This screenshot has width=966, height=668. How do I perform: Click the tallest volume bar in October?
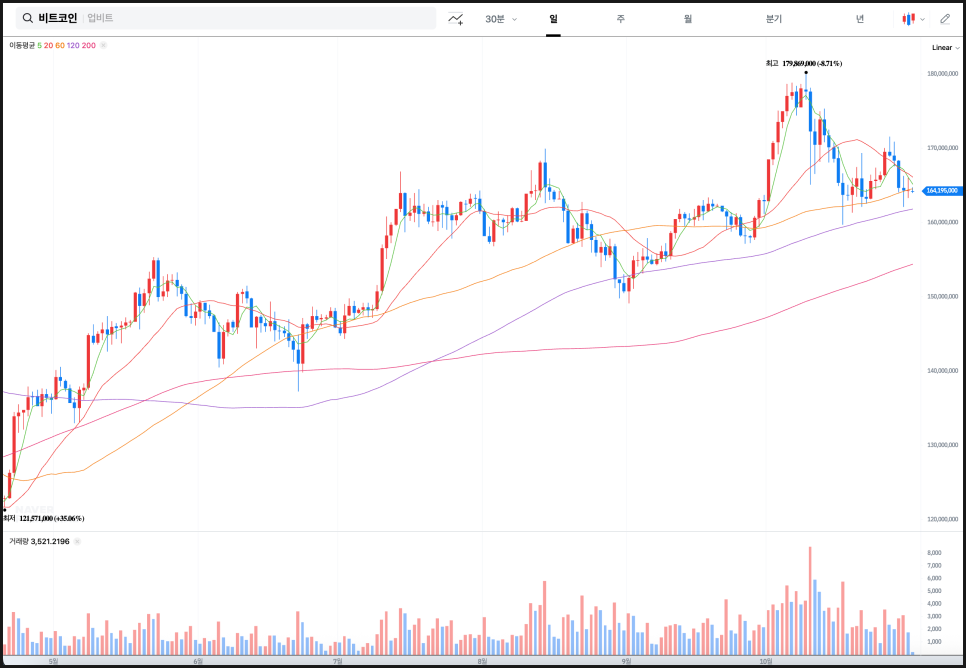click(810, 600)
